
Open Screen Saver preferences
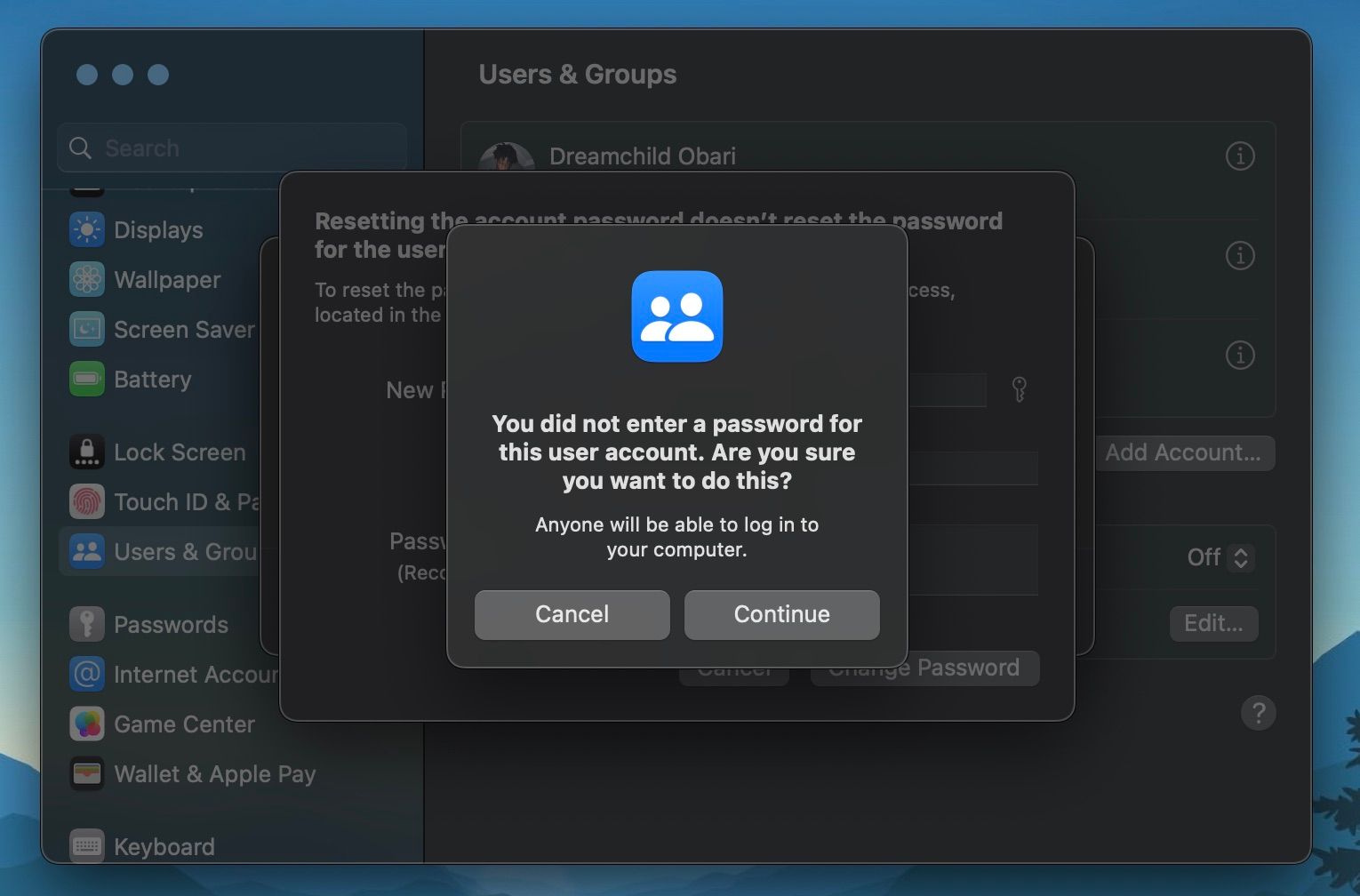coord(184,329)
